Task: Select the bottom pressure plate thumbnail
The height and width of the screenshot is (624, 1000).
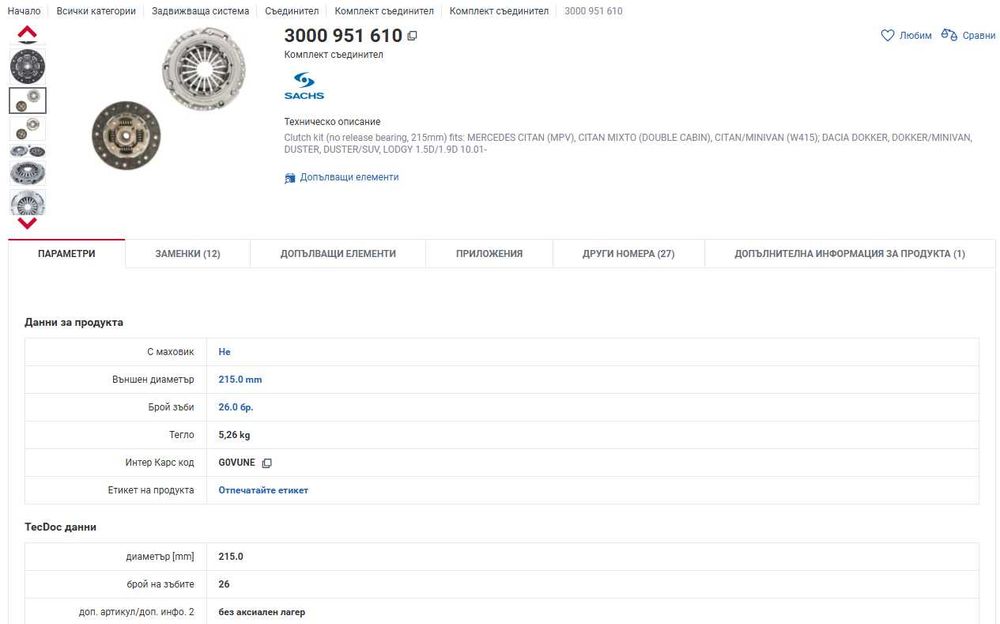Action: point(27,203)
